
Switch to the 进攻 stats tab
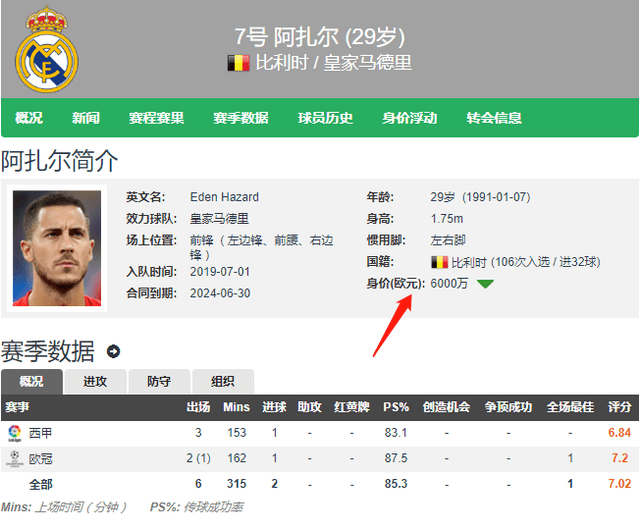click(x=95, y=381)
